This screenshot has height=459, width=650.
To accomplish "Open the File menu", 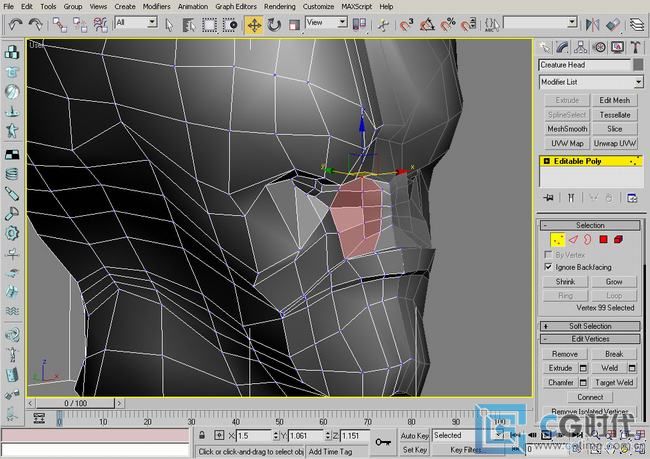I will pos(8,7).
